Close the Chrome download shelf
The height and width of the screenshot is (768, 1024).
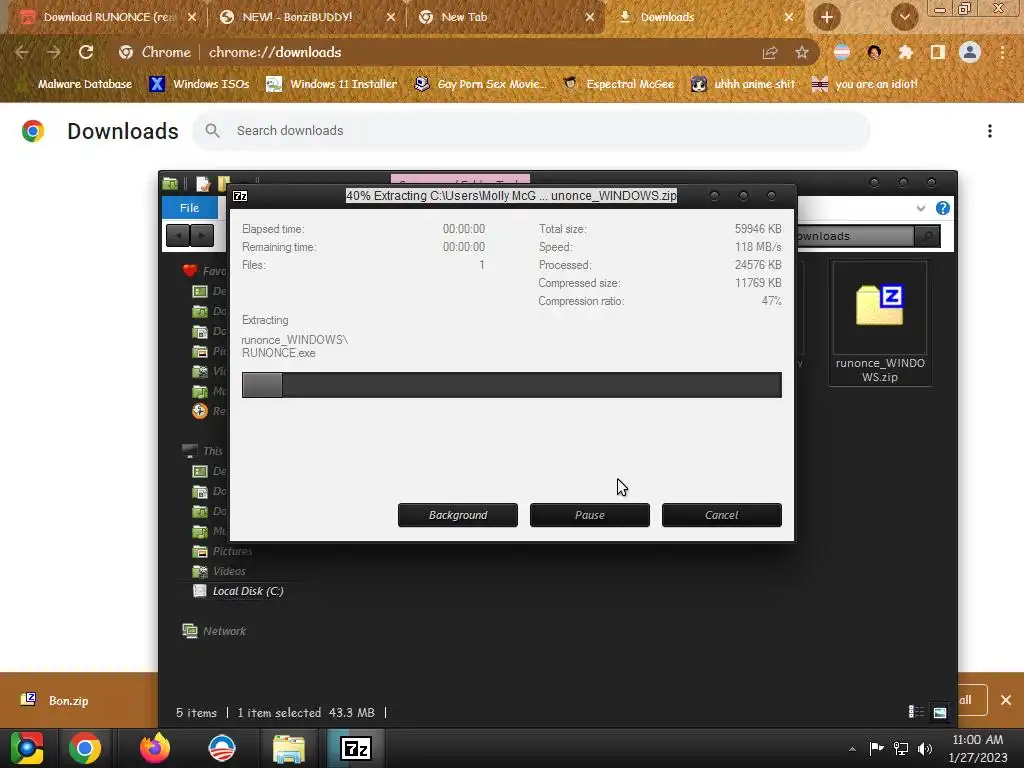(x=1006, y=700)
